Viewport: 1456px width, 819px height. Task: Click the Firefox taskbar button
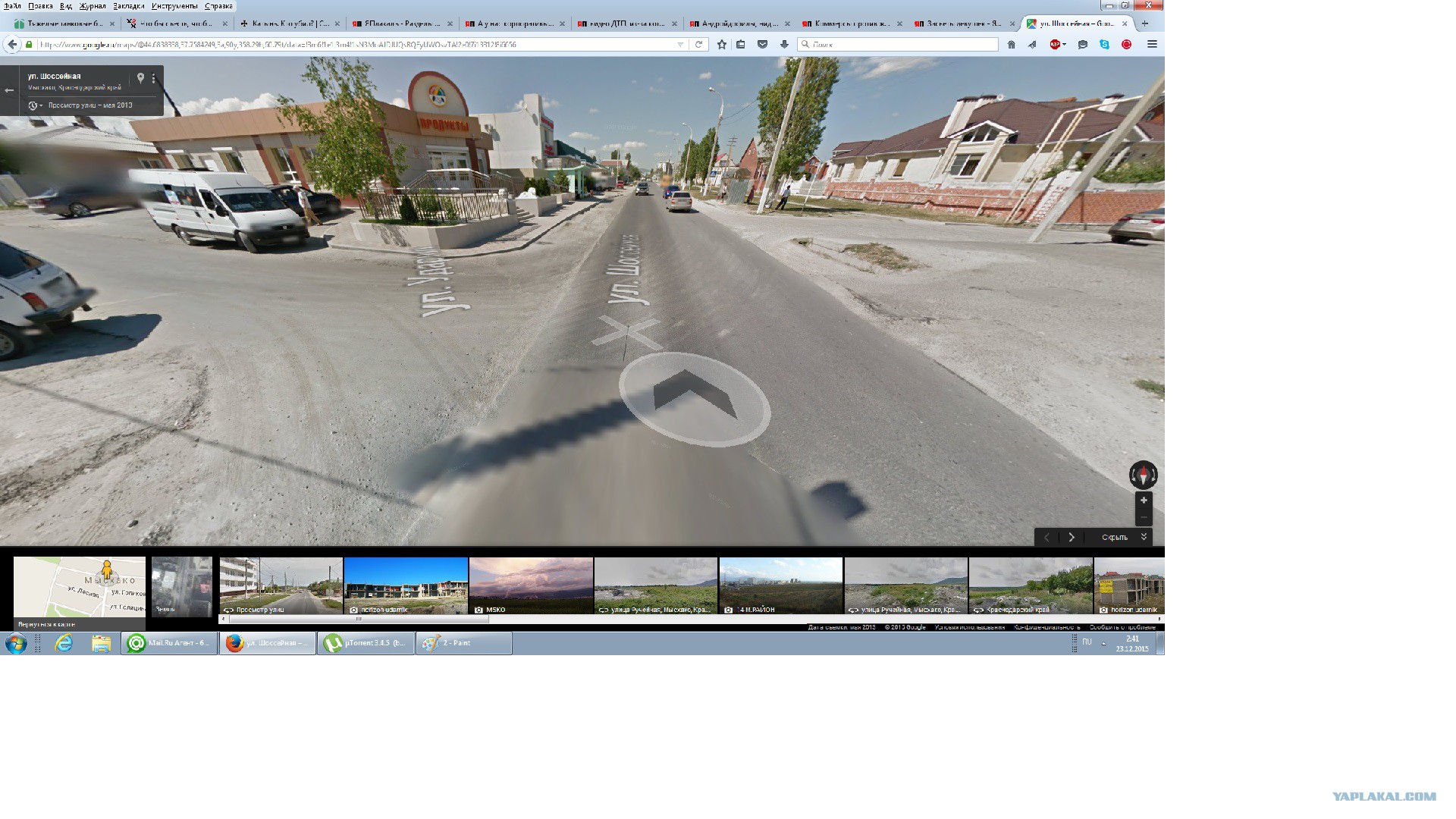[268, 643]
